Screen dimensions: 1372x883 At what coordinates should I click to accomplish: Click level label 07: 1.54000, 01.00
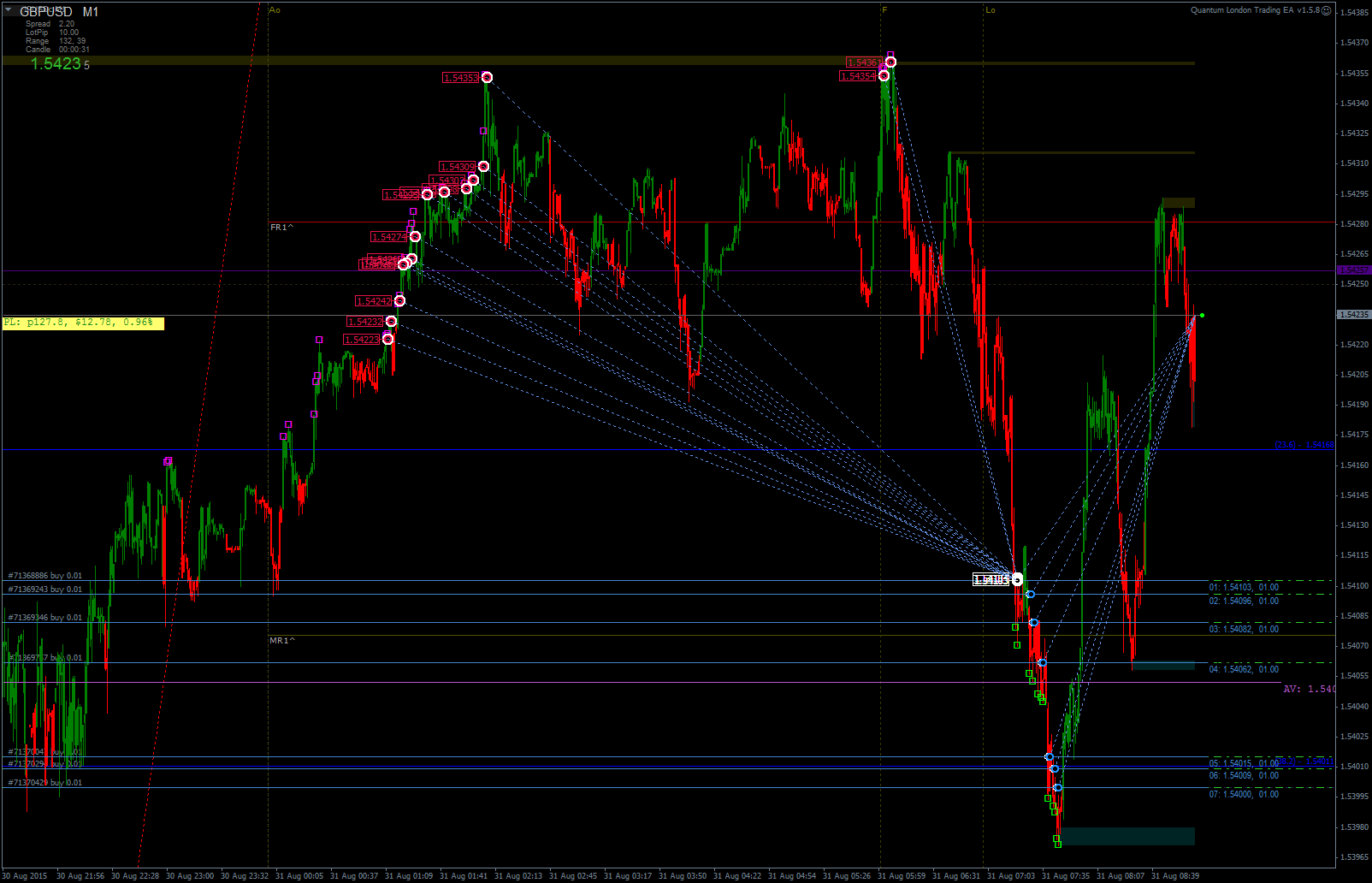pos(1244,794)
